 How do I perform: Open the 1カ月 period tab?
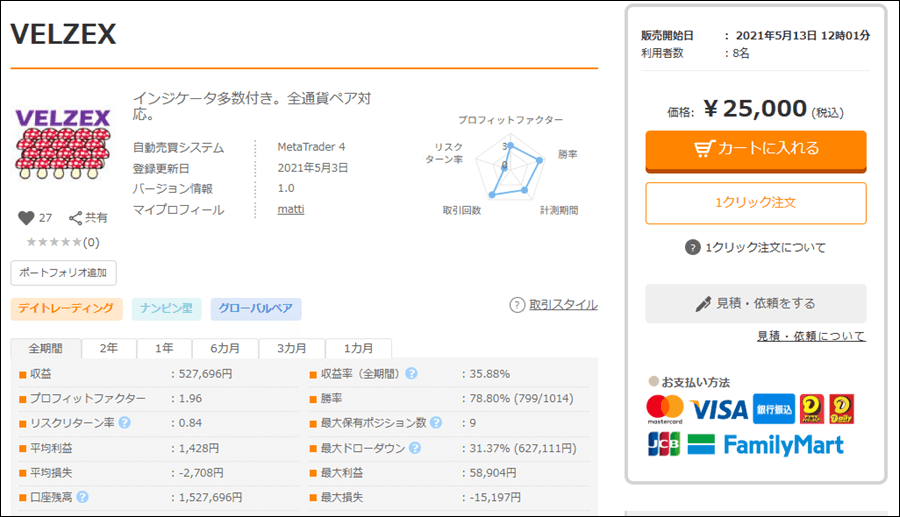pyautogui.click(x=358, y=348)
